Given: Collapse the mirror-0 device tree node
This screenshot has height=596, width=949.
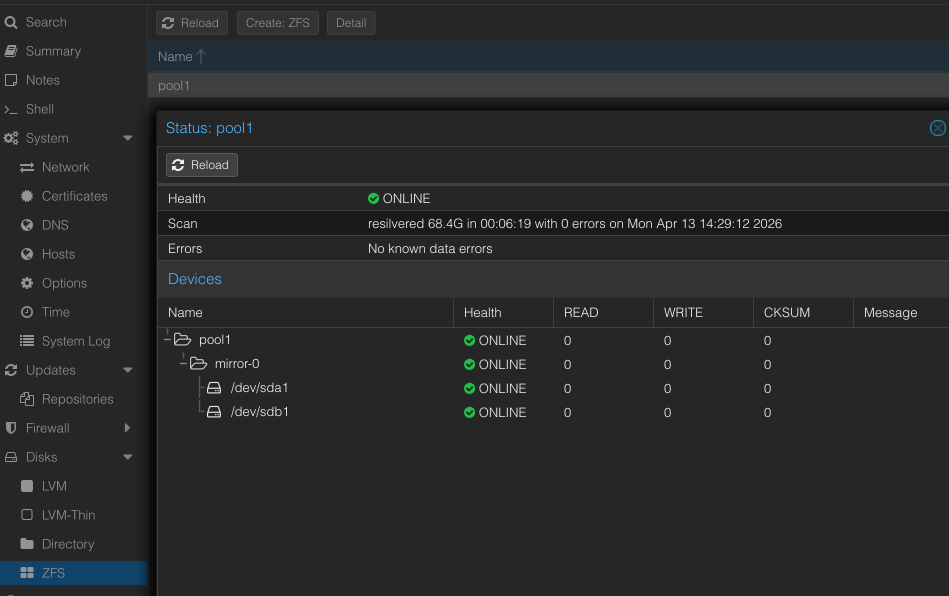Looking at the screenshot, I should click(184, 363).
